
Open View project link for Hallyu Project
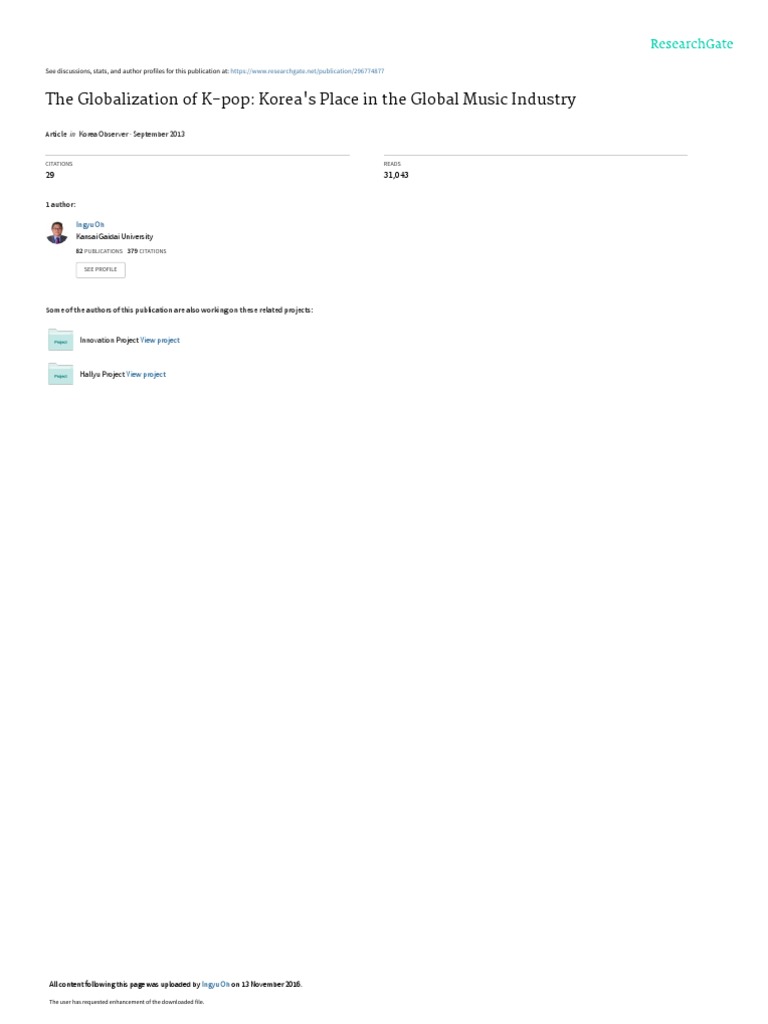point(146,374)
